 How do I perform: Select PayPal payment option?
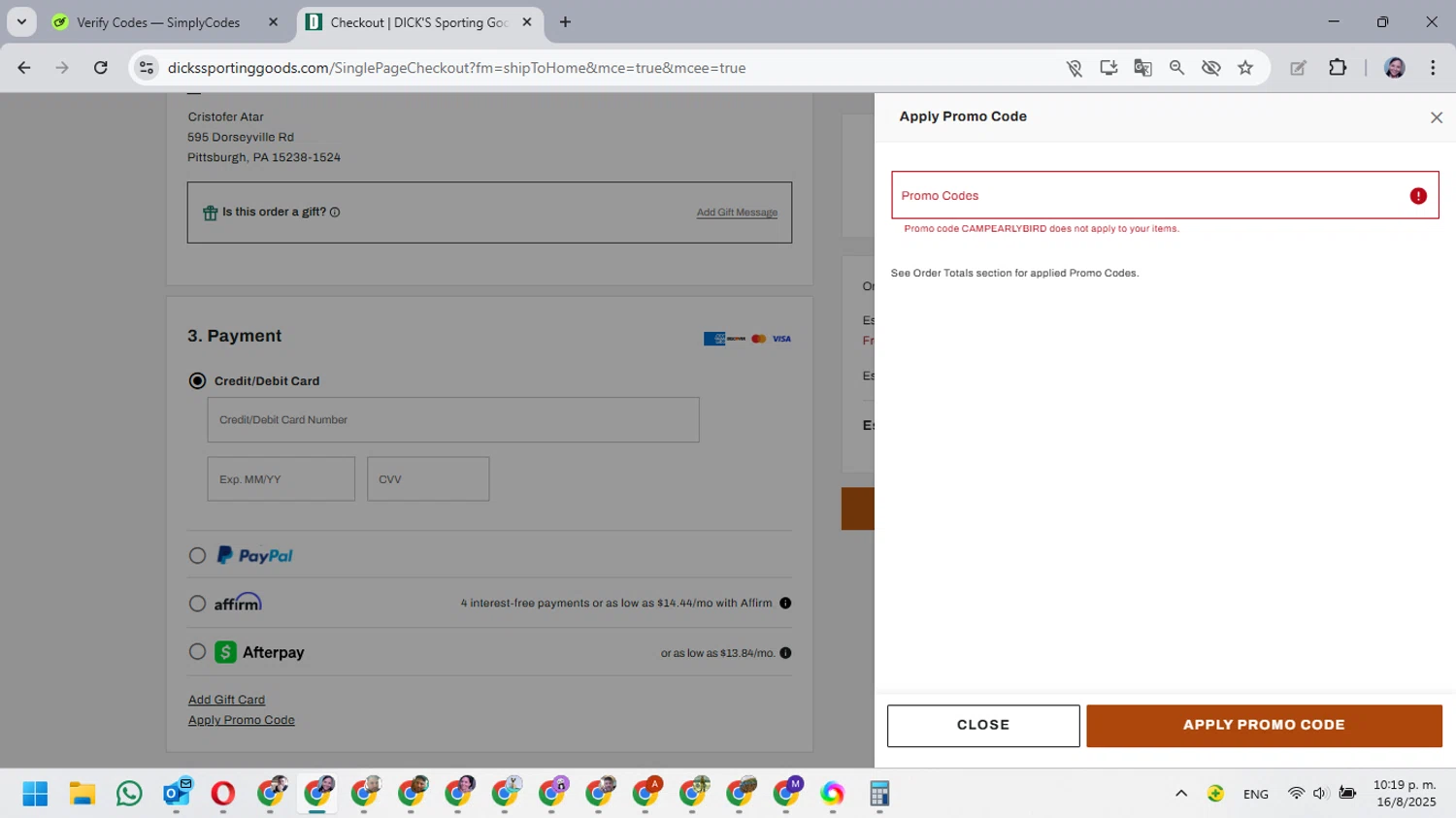pos(197,556)
